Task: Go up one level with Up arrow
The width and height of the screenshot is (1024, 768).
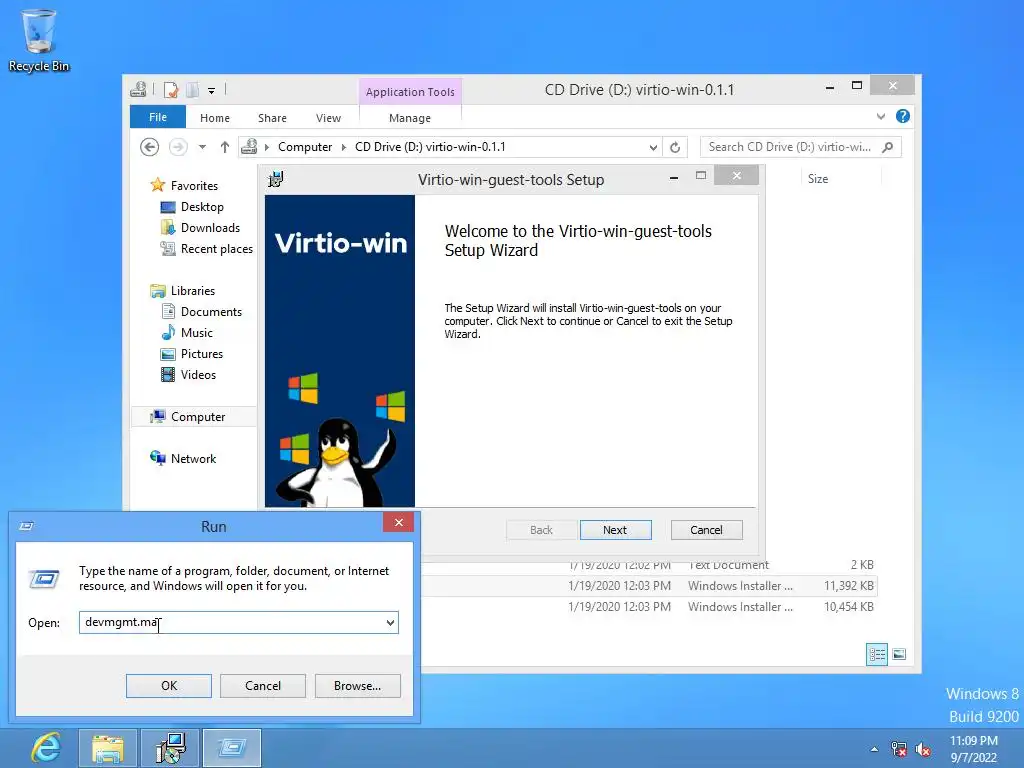Action: (225, 147)
